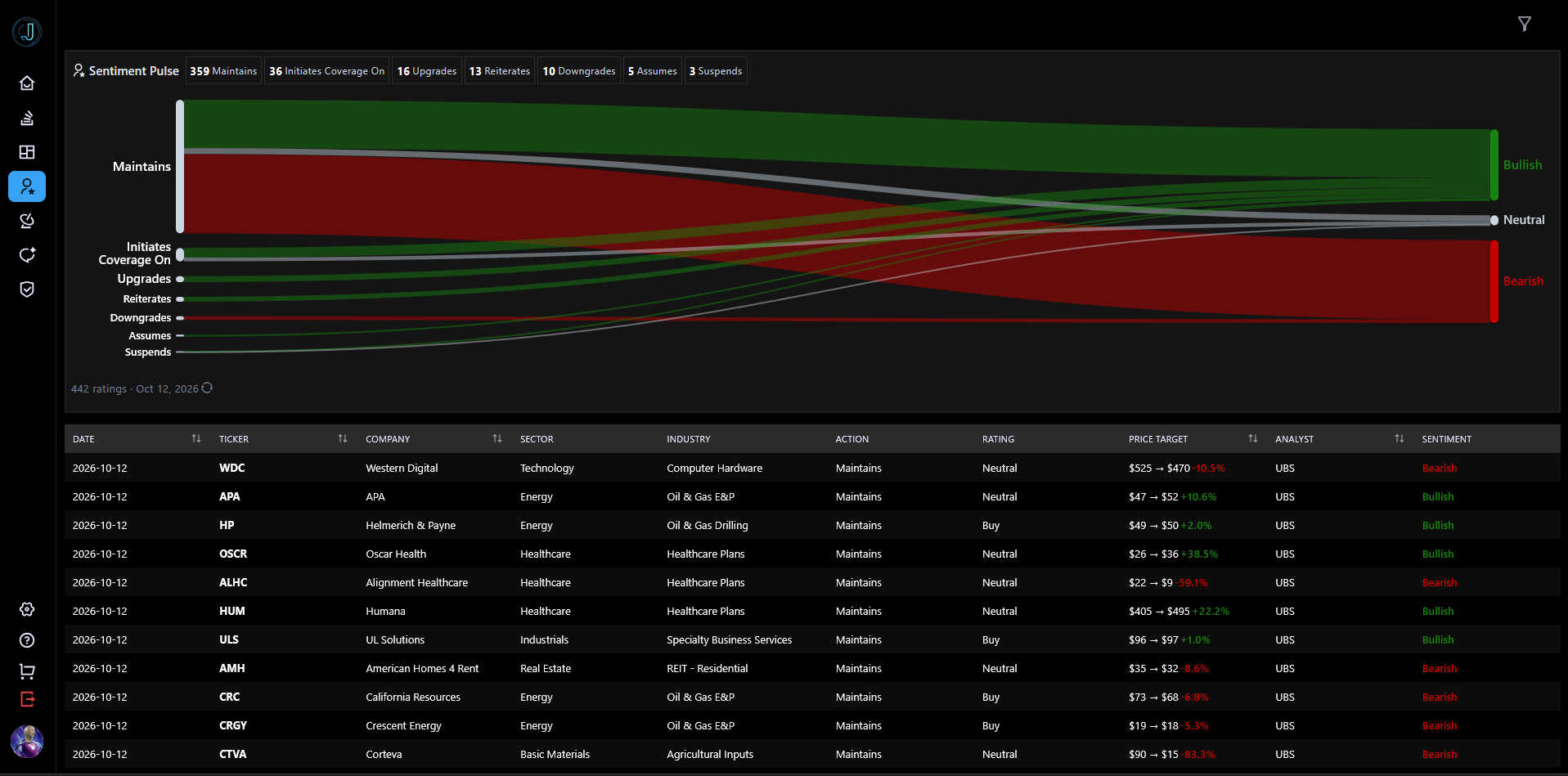
Task: Select the 16 Upgrades chip
Action: (427, 71)
